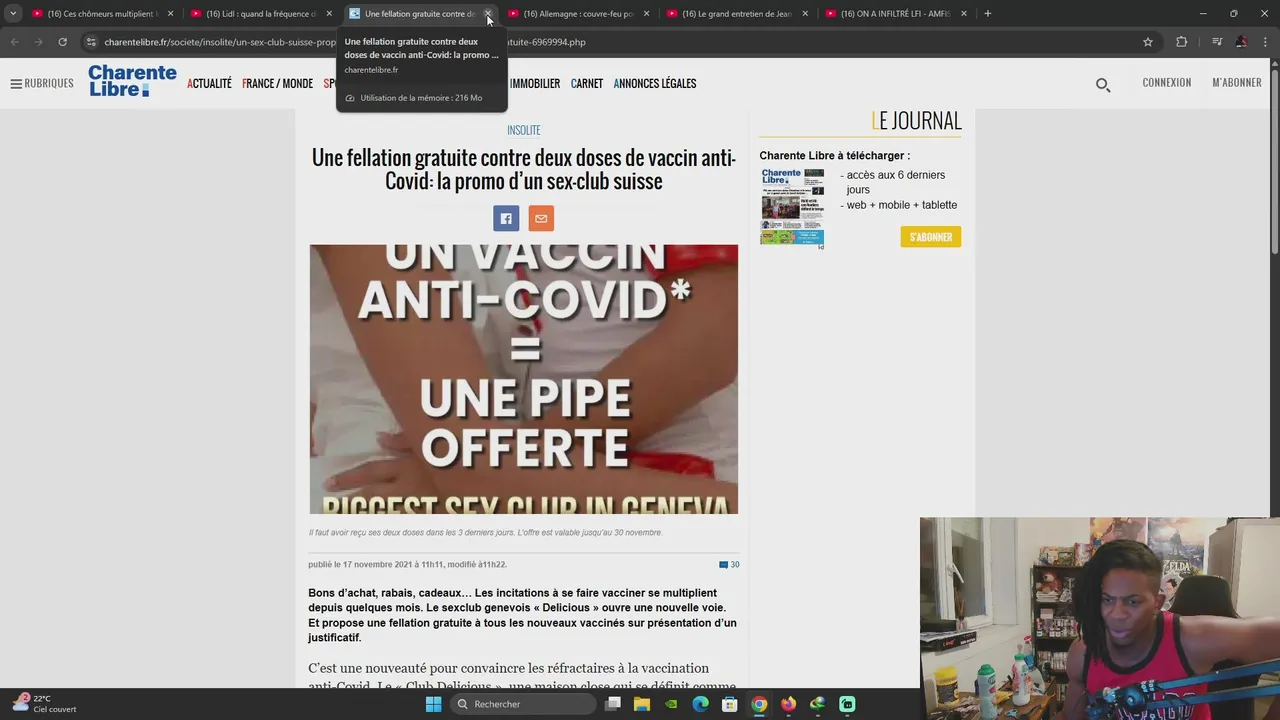The width and height of the screenshot is (1280, 720).
Task: Open the Carnet section
Action: click(587, 84)
